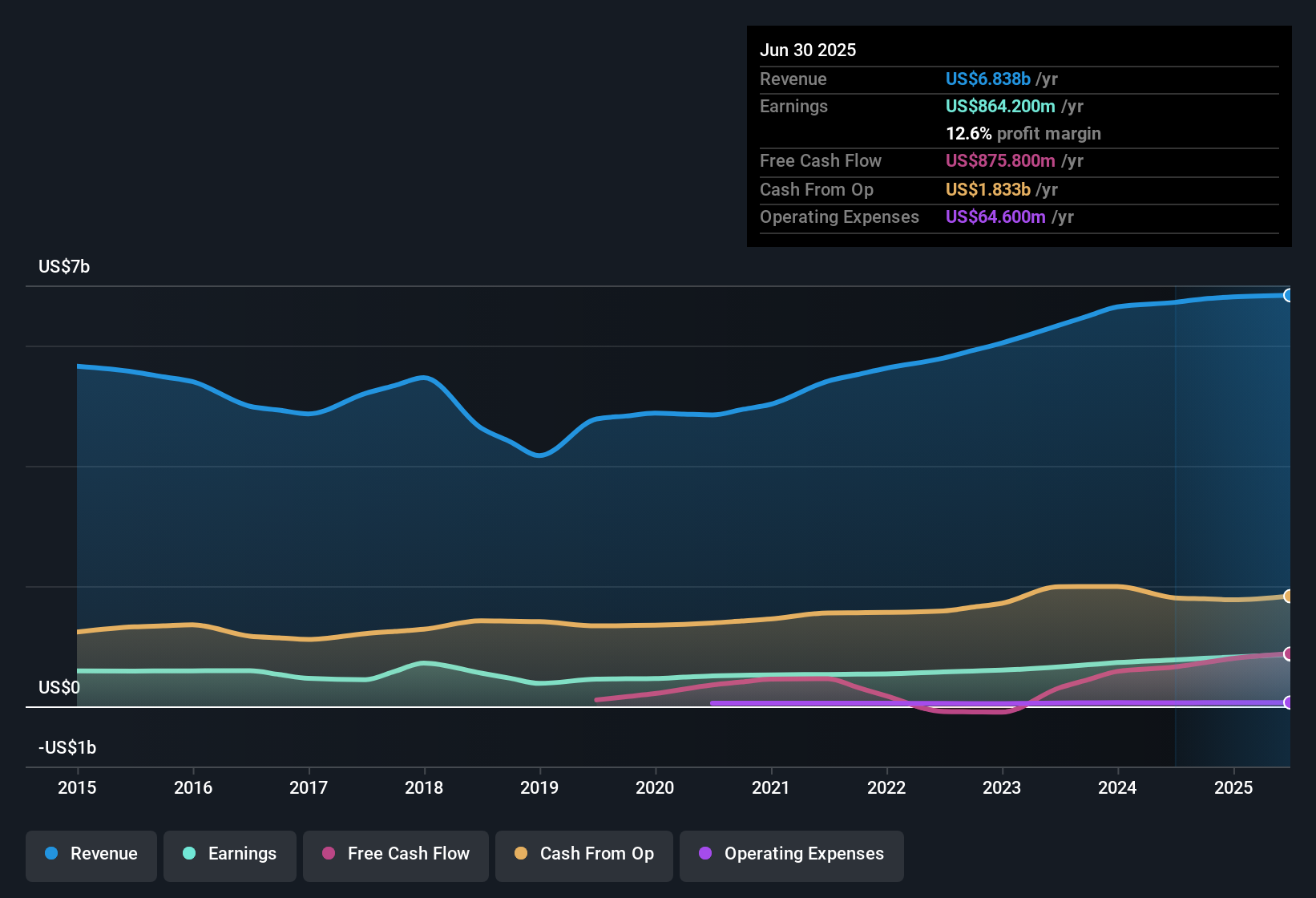This screenshot has width=1316, height=898.
Task: Hide the Cash From Op series
Action: 584,854
